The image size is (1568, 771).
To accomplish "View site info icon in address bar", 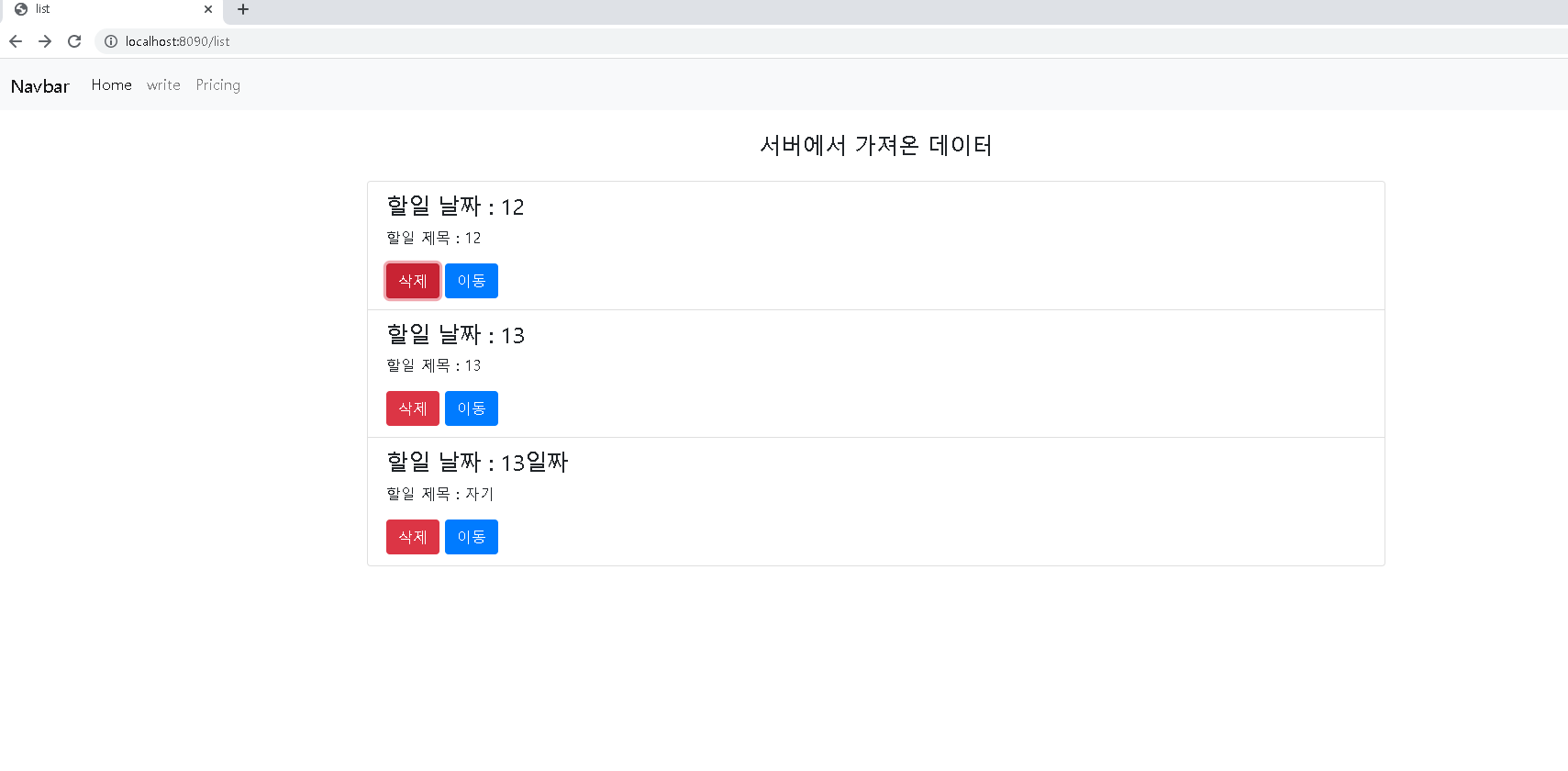I will pos(111,41).
